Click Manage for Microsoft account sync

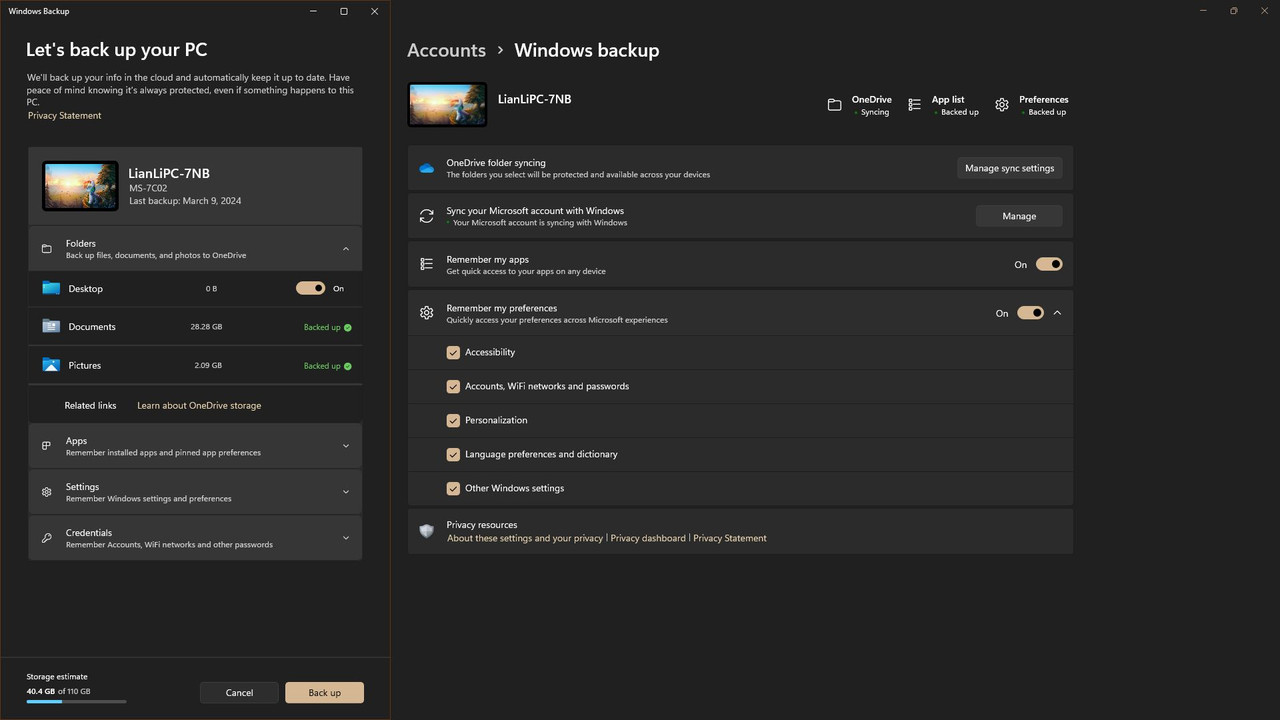pyautogui.click(x=1019, y=216)
